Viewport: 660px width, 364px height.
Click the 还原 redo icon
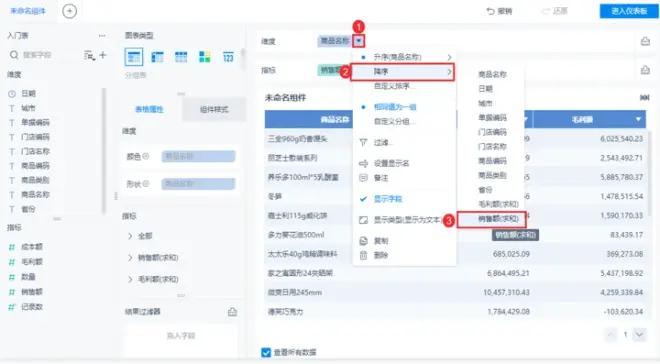point(546,11)
